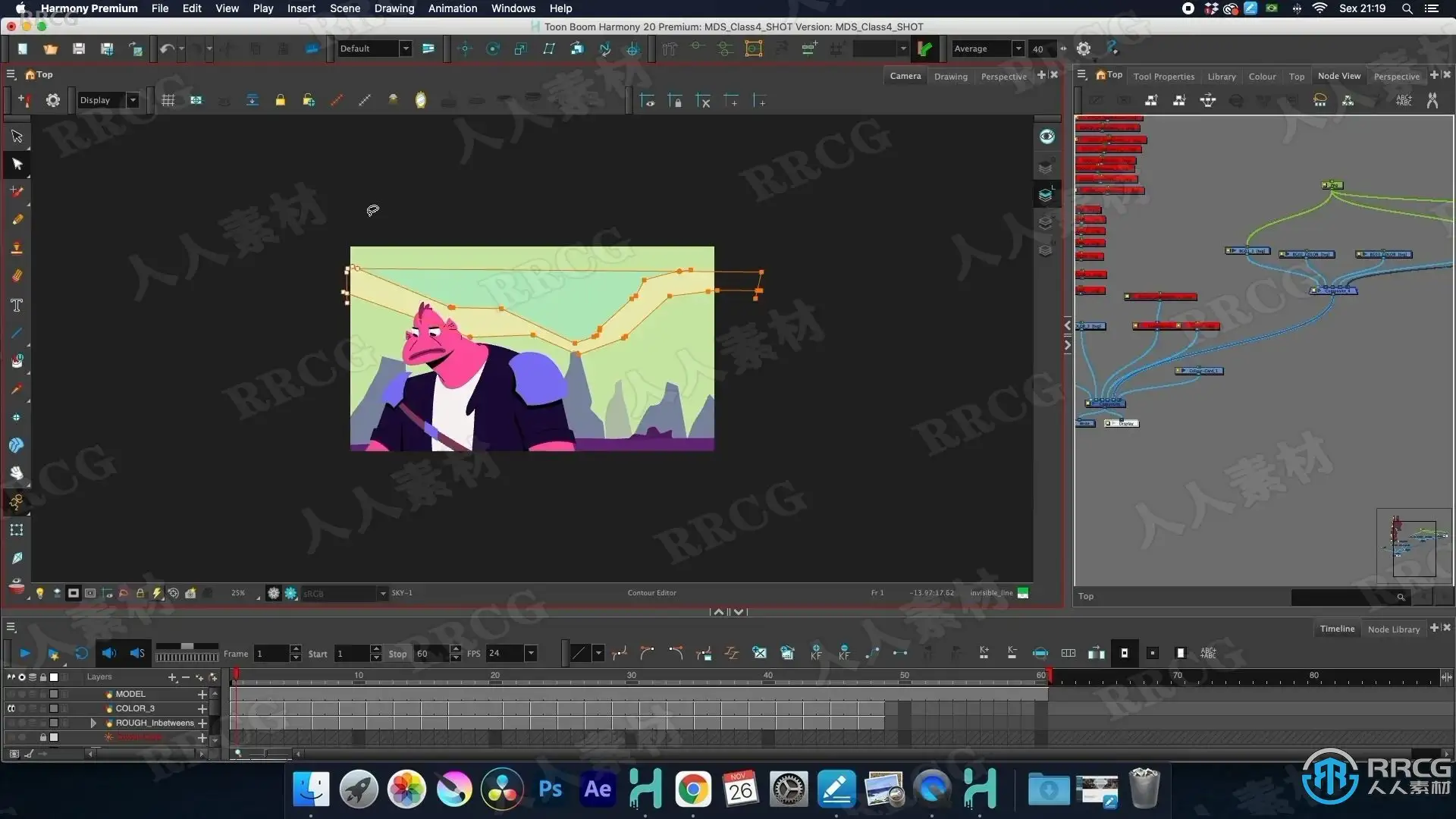Open the FPS dropdown arrow
This screenshot has height=819, width=1456.
point(531,653)
